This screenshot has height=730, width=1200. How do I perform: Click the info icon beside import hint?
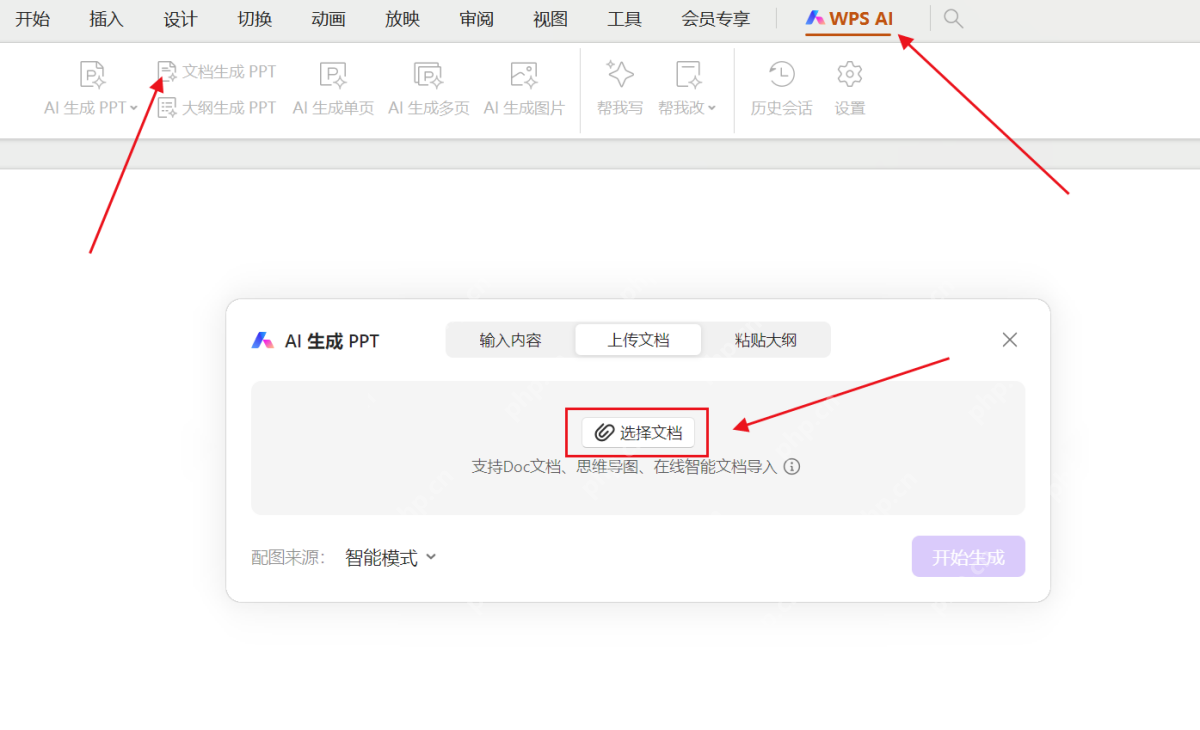792,466
